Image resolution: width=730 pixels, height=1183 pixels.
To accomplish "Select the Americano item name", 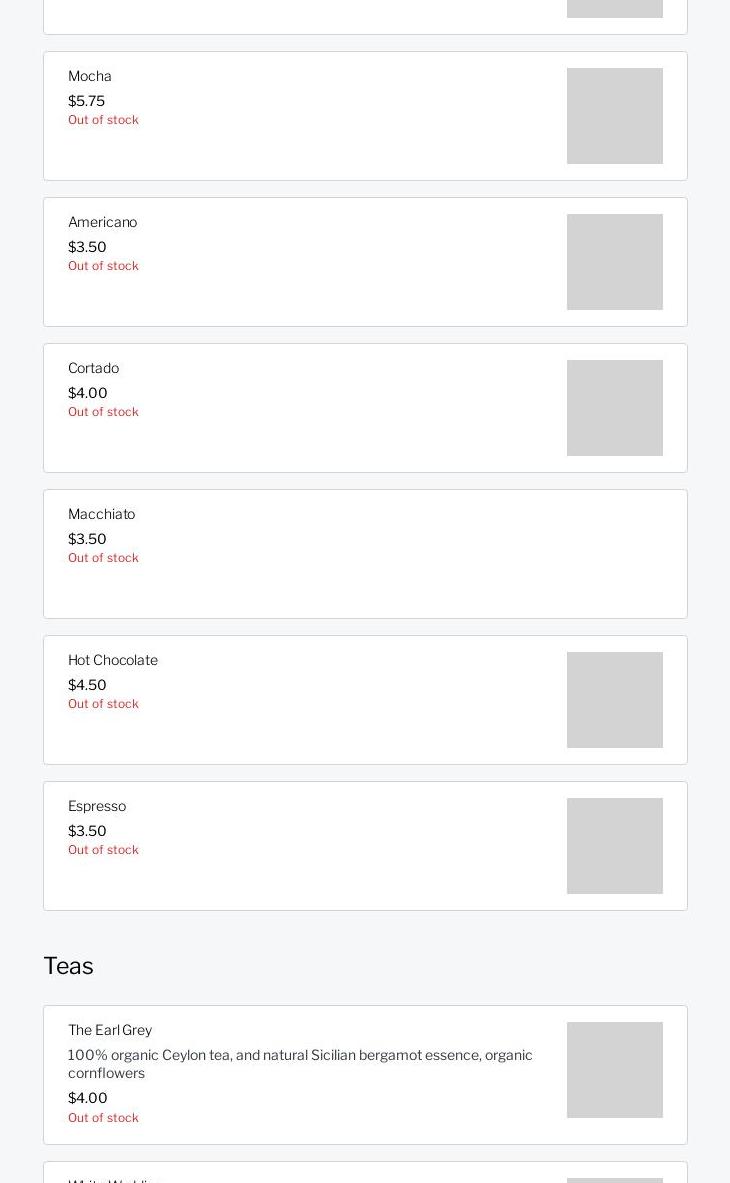I will click(102, 222).
